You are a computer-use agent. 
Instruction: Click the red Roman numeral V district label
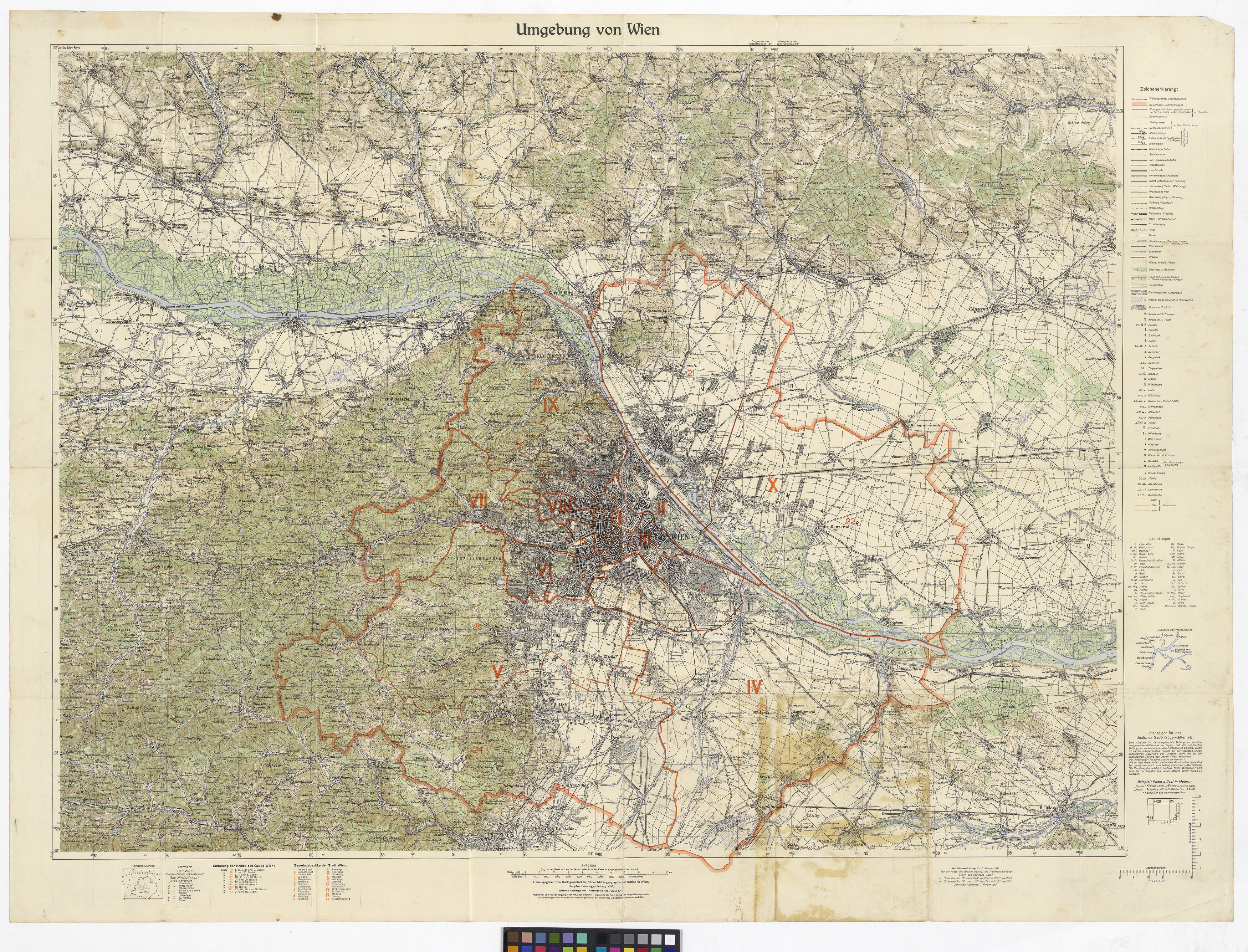tap(497, 671)
